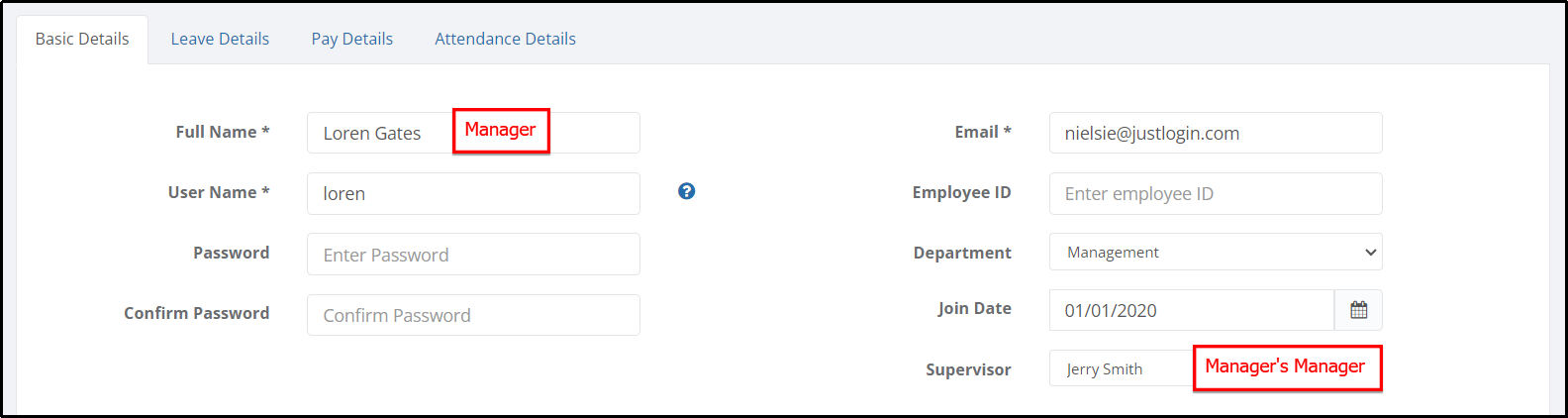
Task: Open the Join Date calendar picker icon
Action: click(x=1358, y=310)
